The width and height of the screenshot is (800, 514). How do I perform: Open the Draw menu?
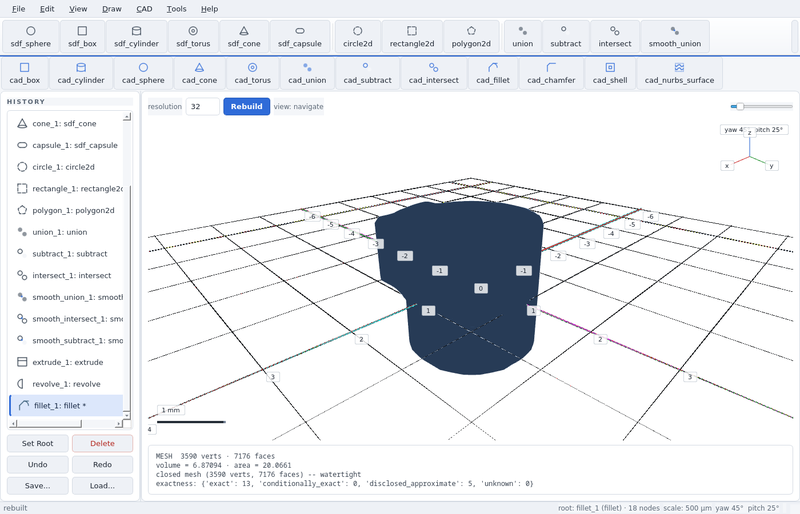112,9
